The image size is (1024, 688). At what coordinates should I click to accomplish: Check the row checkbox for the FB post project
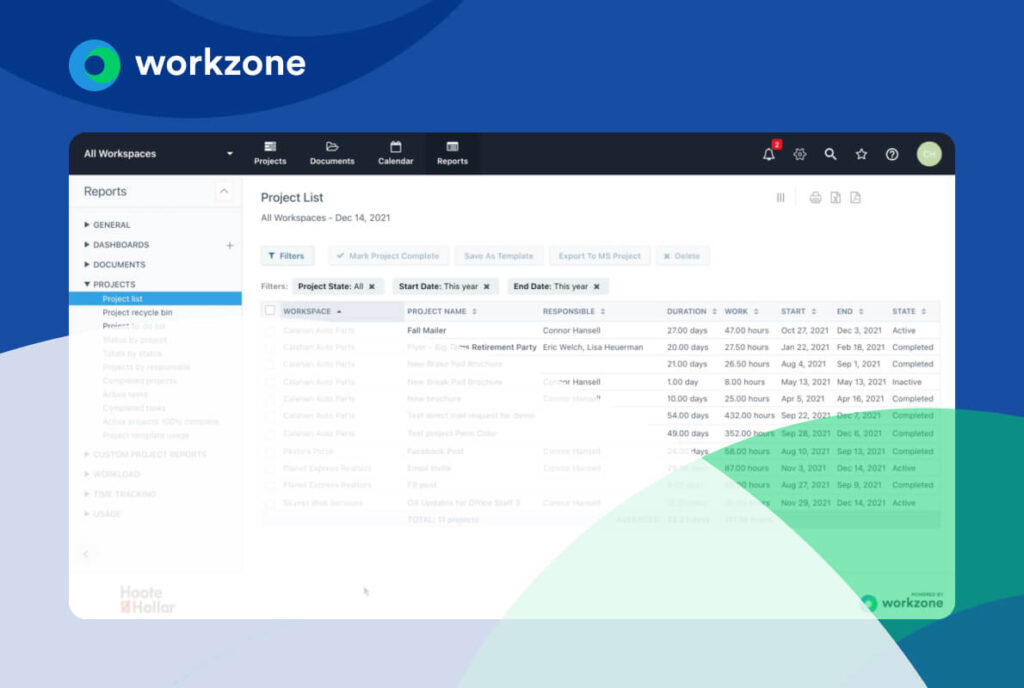coord(269,484)
